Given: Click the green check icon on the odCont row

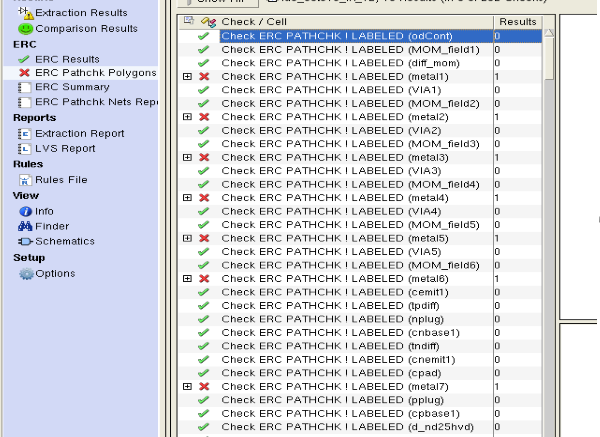Looking at the screenshot, I should tap(204, 36).
